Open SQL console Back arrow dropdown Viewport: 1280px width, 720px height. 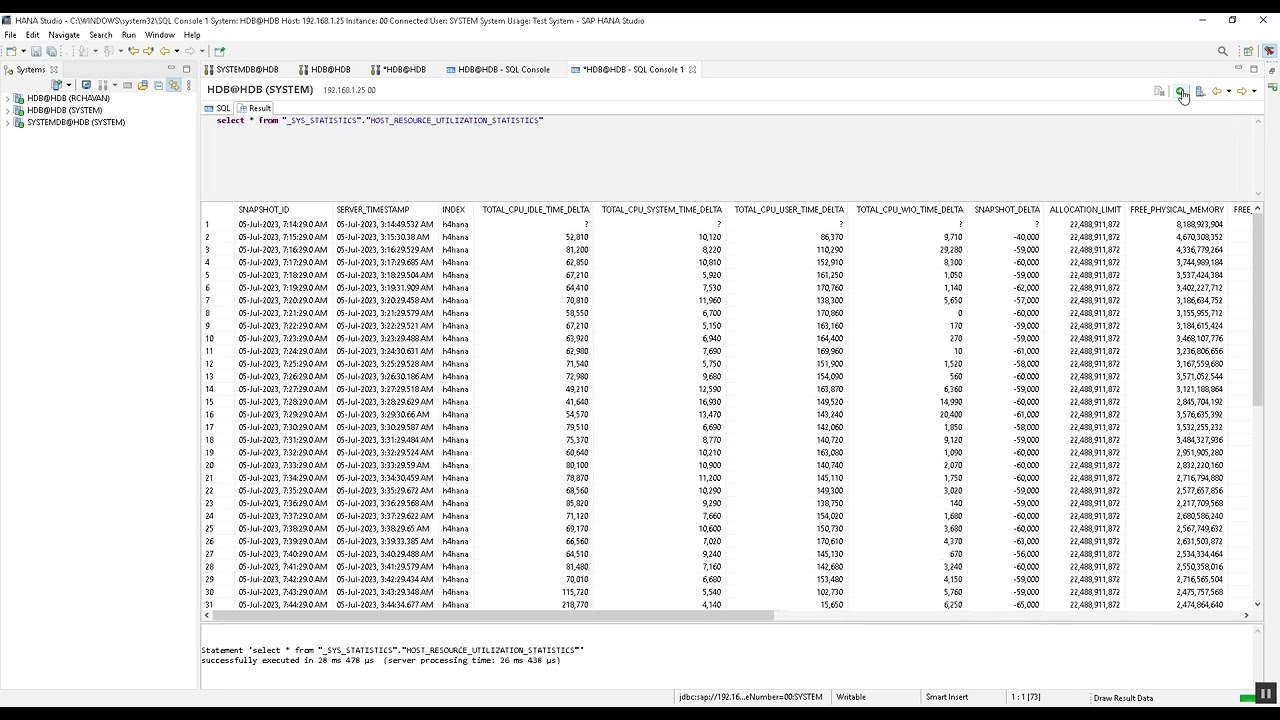pos(1229,91)
